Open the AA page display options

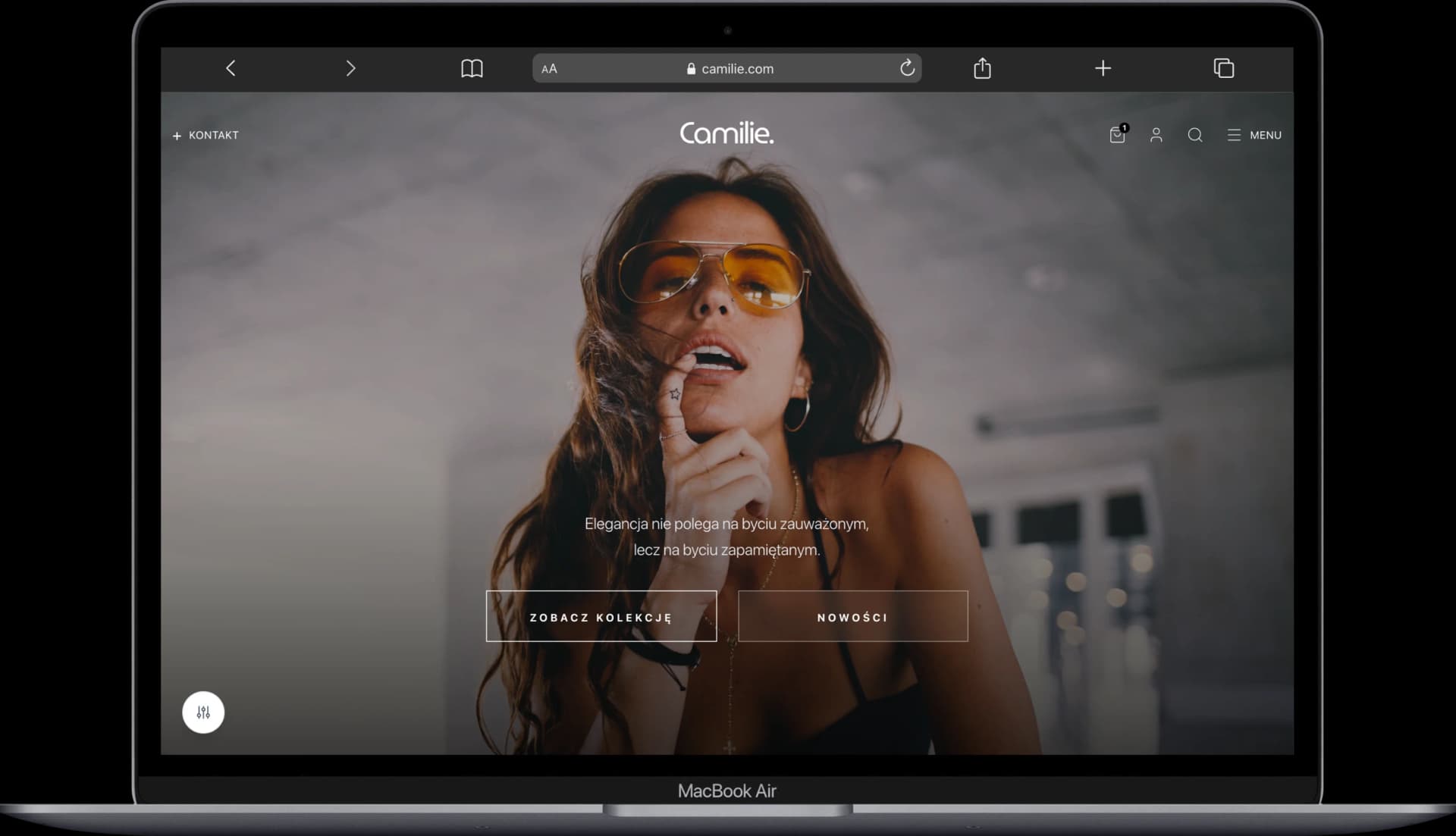[548, 68]
